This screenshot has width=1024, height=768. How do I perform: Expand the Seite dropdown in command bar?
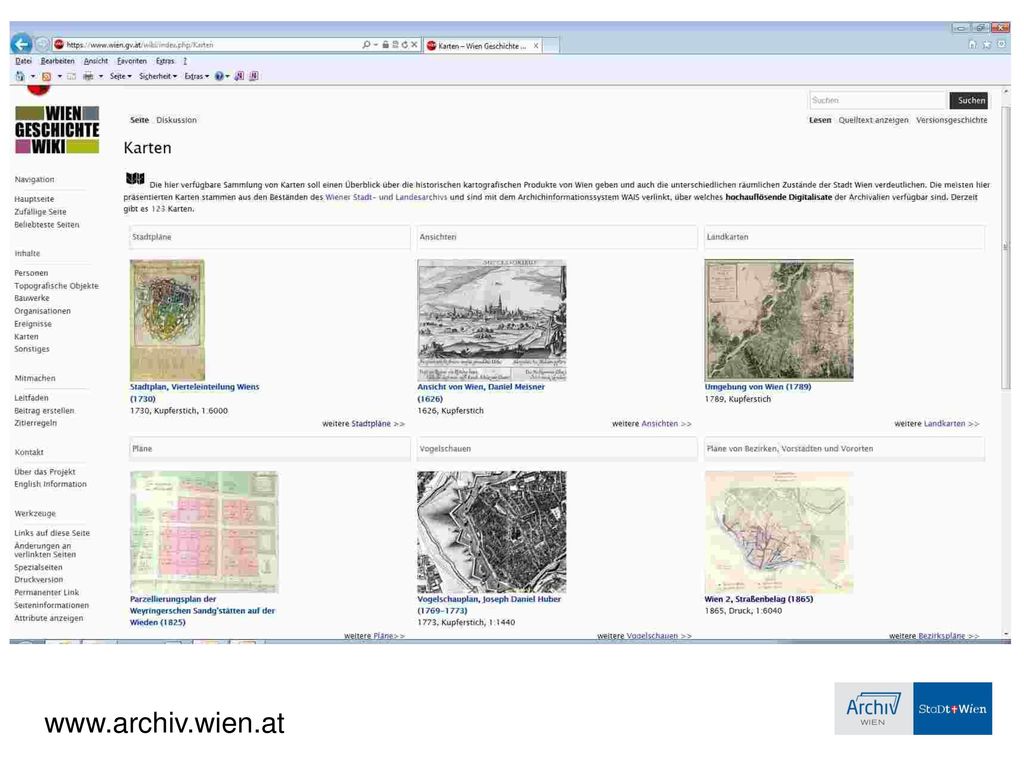[121, 76]
